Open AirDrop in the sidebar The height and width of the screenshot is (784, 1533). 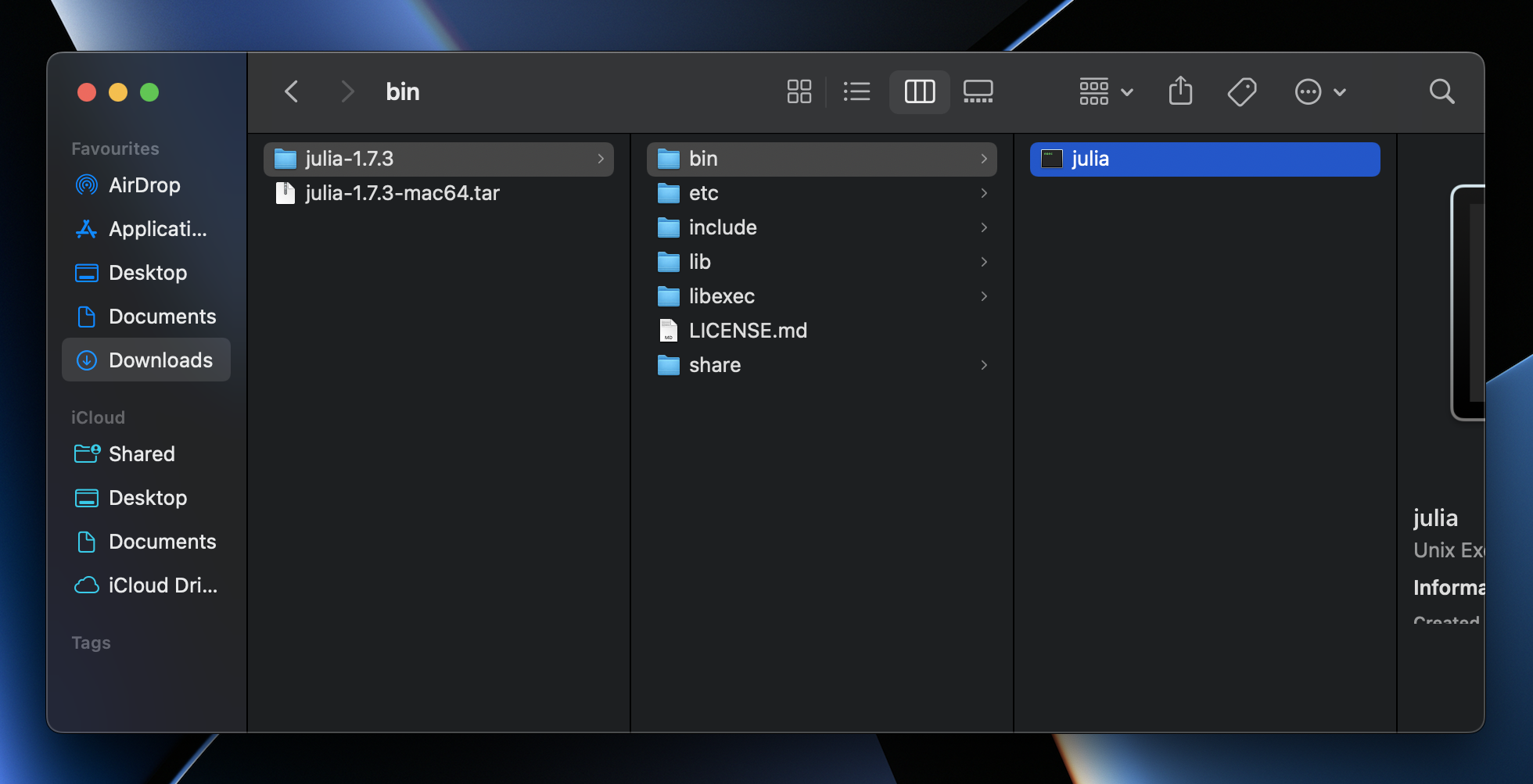[x=145, y=185]
